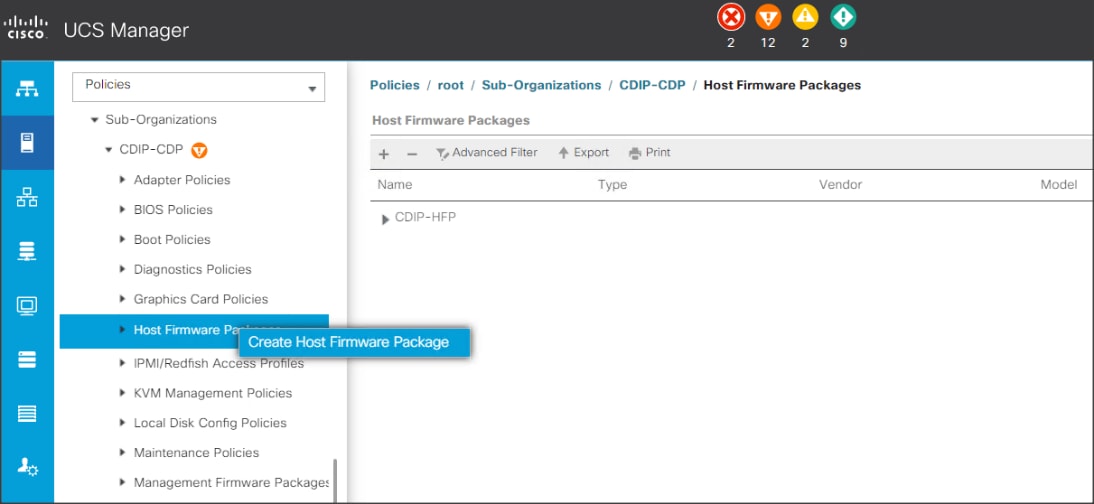Select KVM Management Policies tree item
This screenshot has width=1094, height=504.
click(x=213, y=393)
